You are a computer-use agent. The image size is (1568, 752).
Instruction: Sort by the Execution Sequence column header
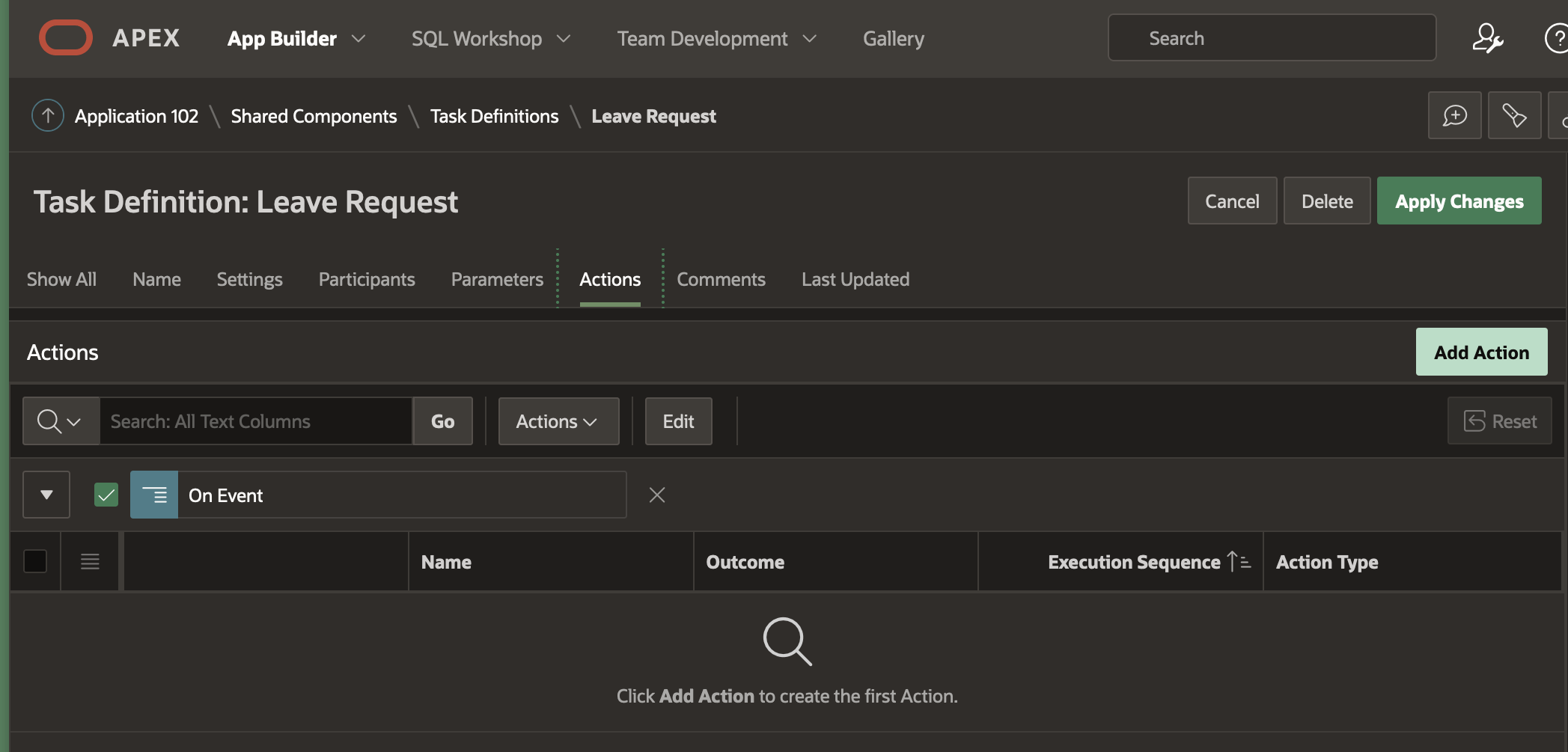[x=1134, y=562]
